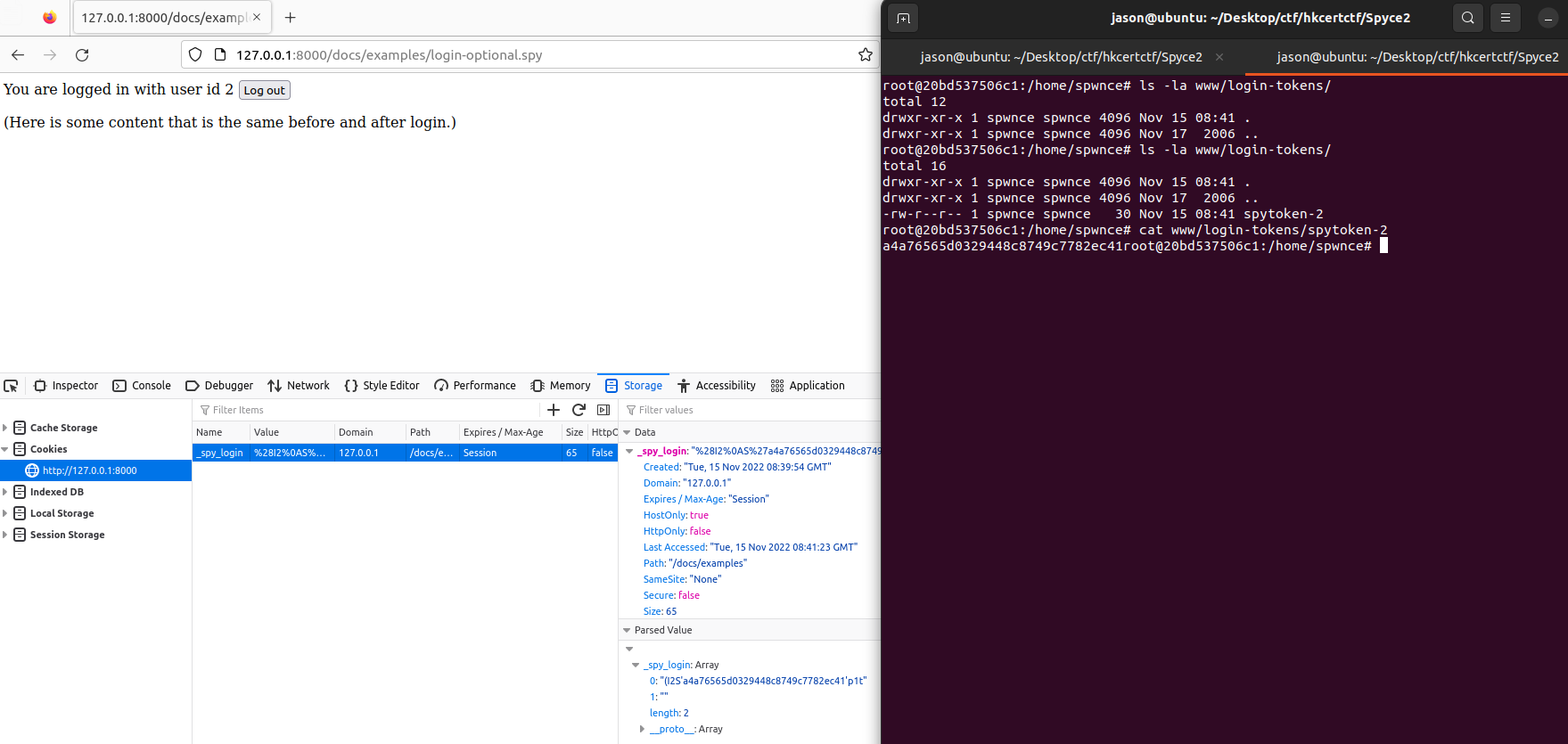Viewport: 1568px width, 744px height.
Task: Go forward with the browser forward arrow
Action: 50,54
